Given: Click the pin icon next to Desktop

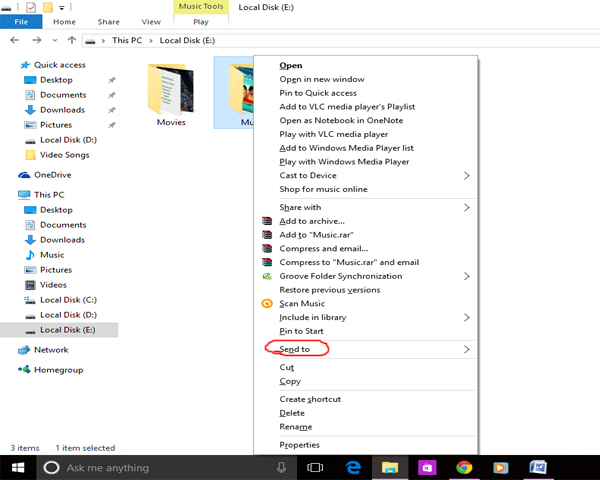Looking at the screenshot, I should [112, 80].
